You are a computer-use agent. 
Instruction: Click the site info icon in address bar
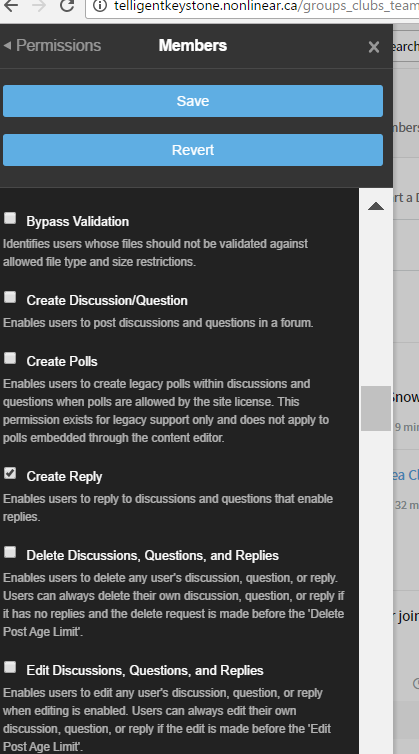click(x=100, y=6)
